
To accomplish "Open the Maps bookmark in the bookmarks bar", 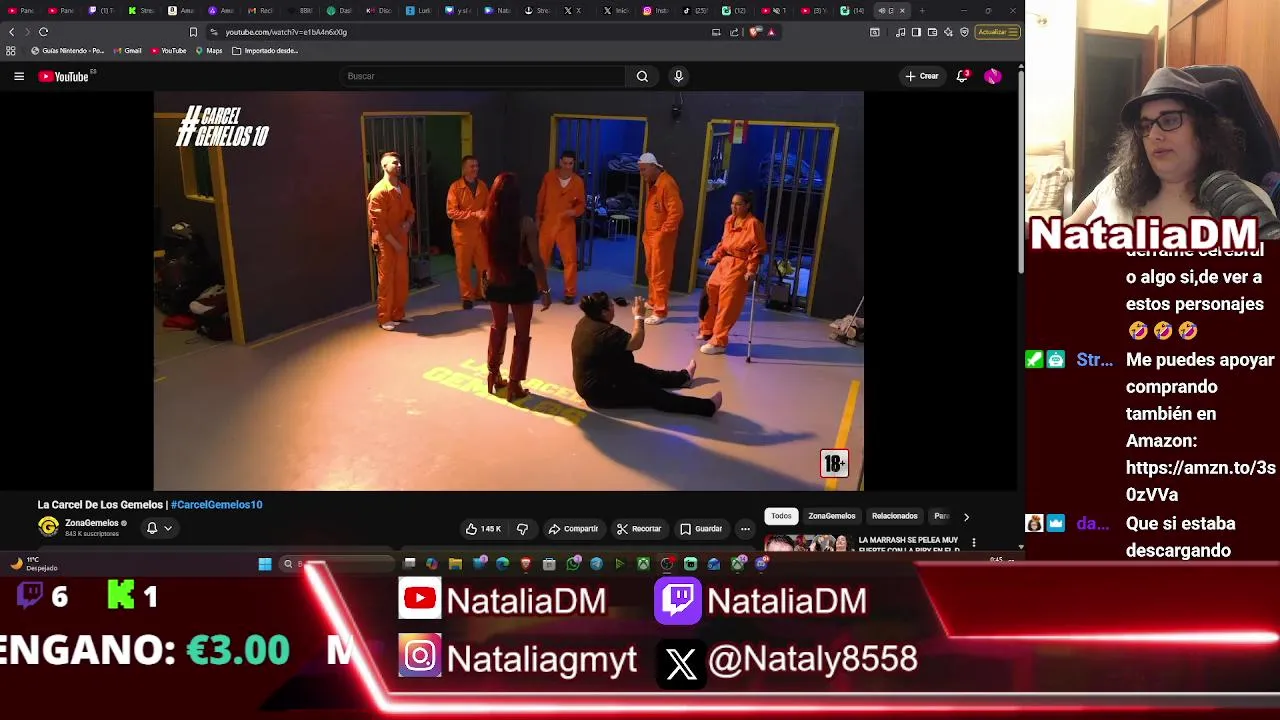I will pos(209,50).
